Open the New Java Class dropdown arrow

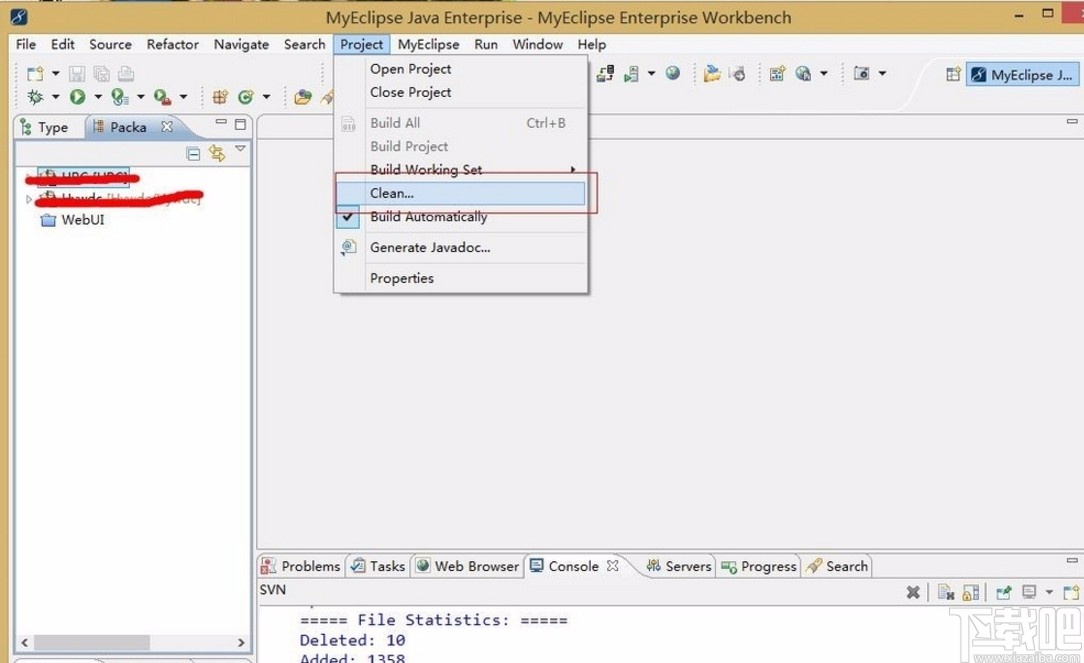point(266,97)
